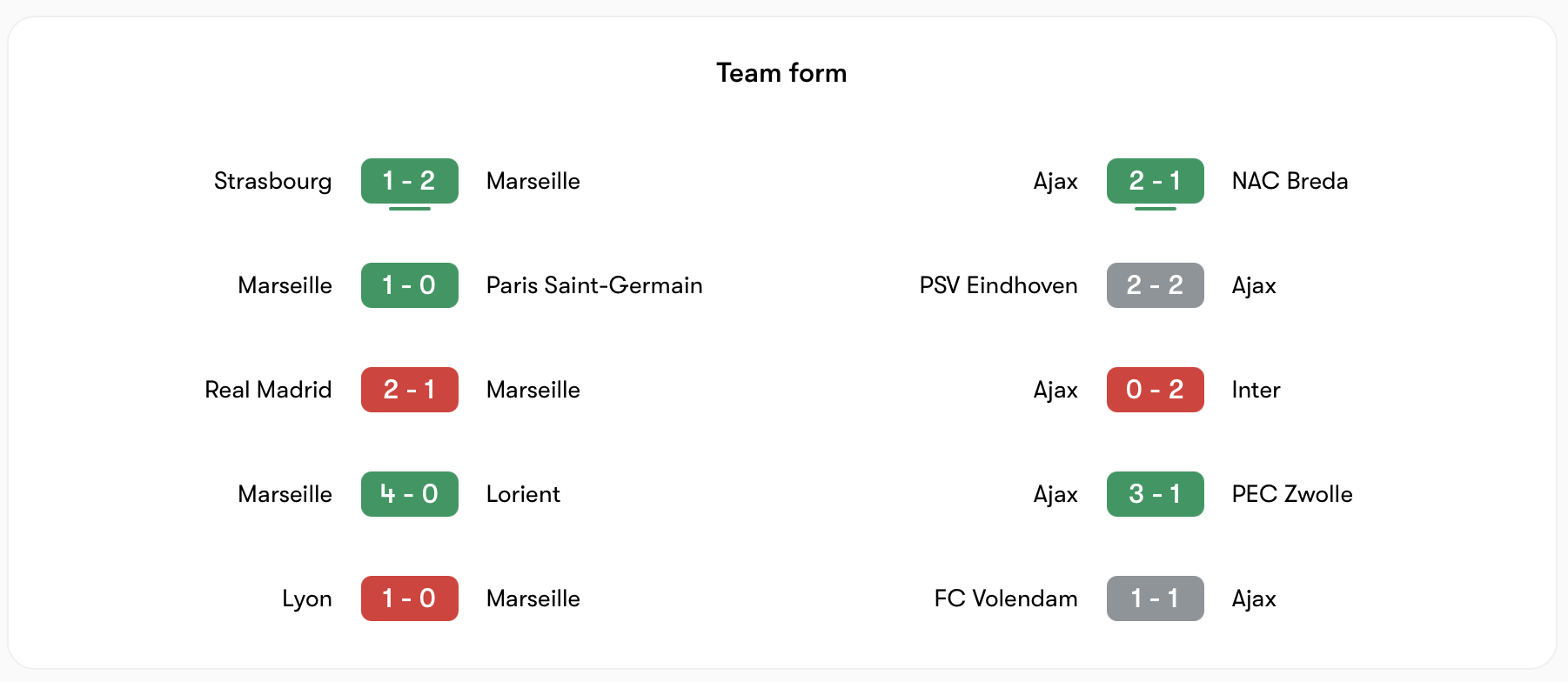The image size is (1568, 682).
Task: Click the Strasbourg 1 - 2 Marseille score badge
Action: click(x=409, y=181)
